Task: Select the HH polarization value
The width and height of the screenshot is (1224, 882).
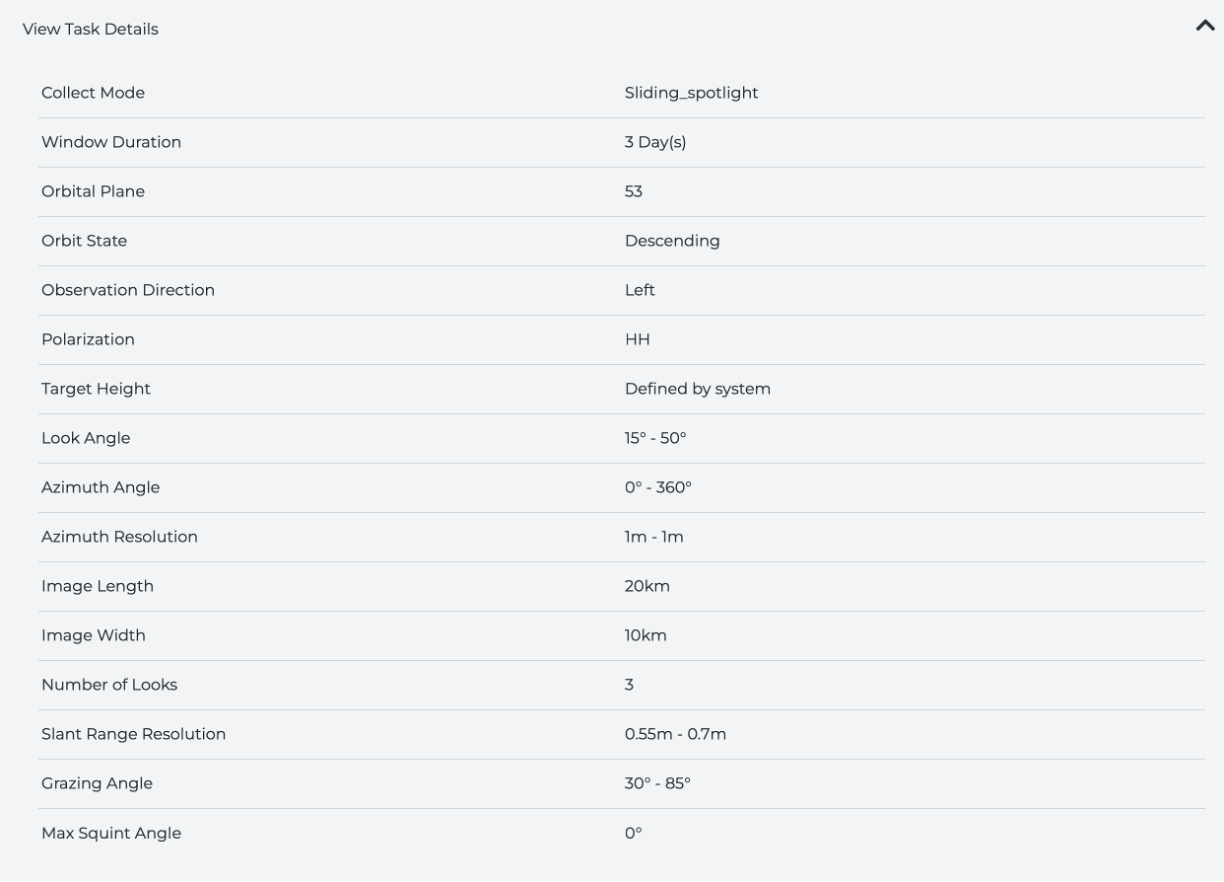Action: [x=637, y=339]
